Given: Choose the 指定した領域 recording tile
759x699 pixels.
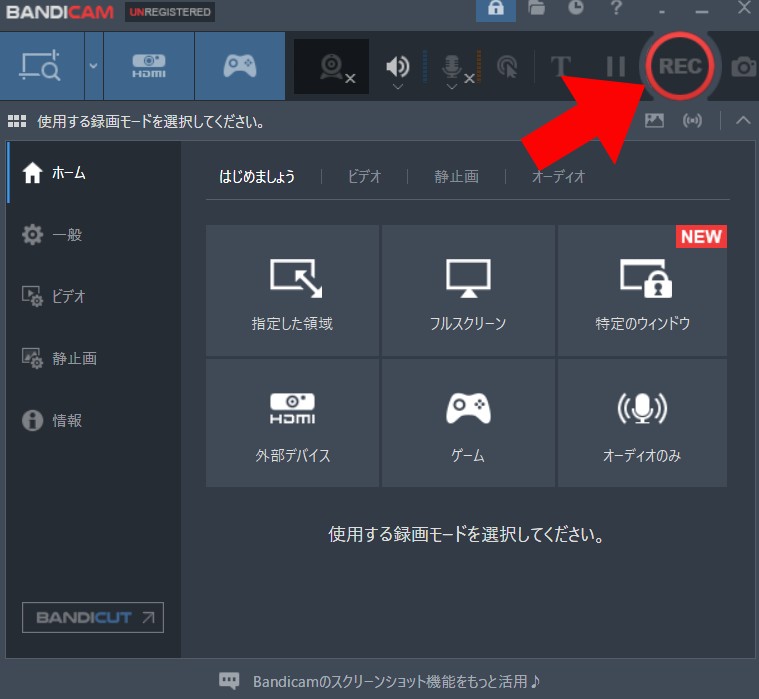Looking at the screenshot, I should click(x=292, y=290).
